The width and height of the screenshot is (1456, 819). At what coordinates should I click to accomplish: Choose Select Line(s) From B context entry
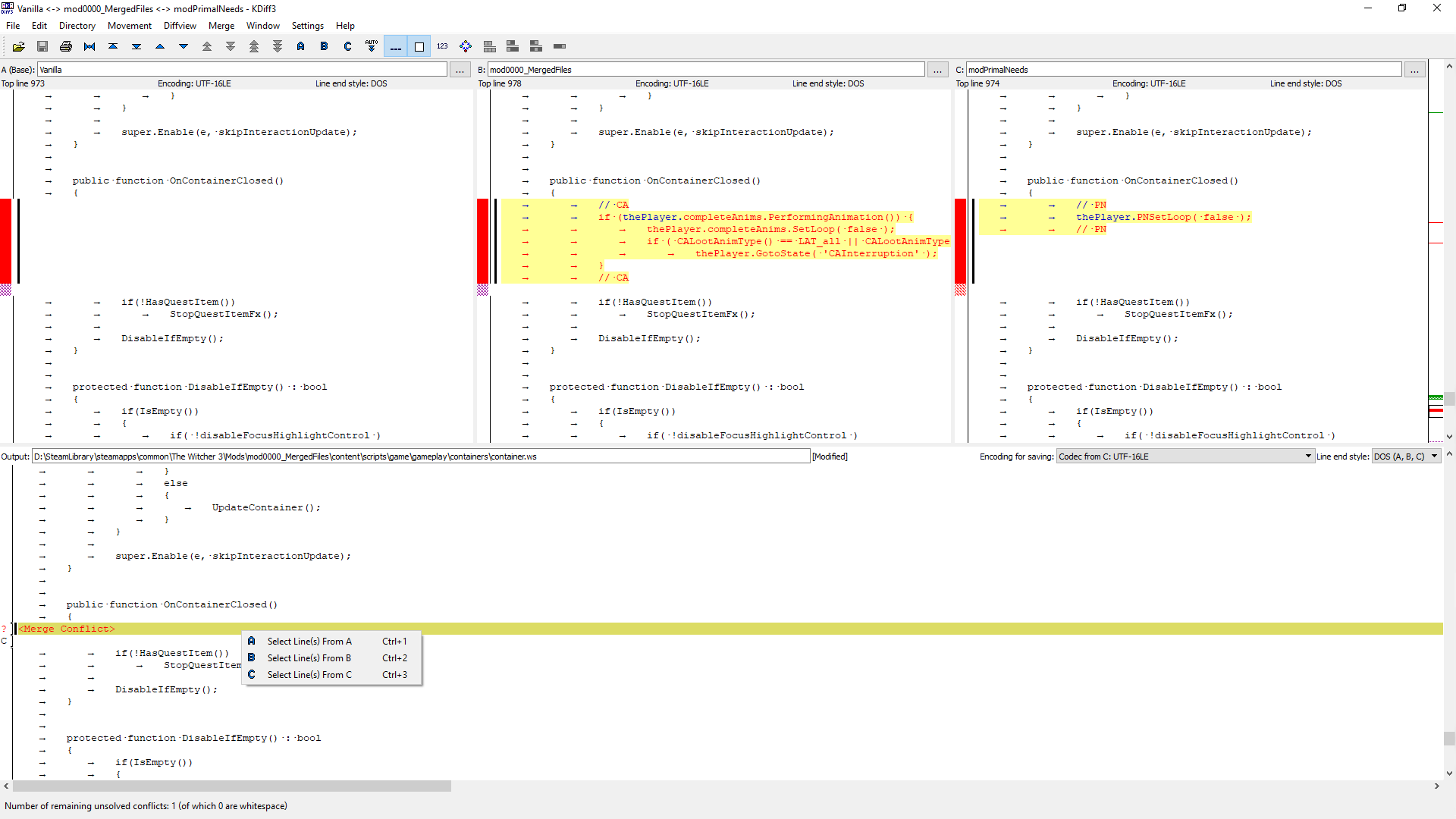tap(309, 658)
